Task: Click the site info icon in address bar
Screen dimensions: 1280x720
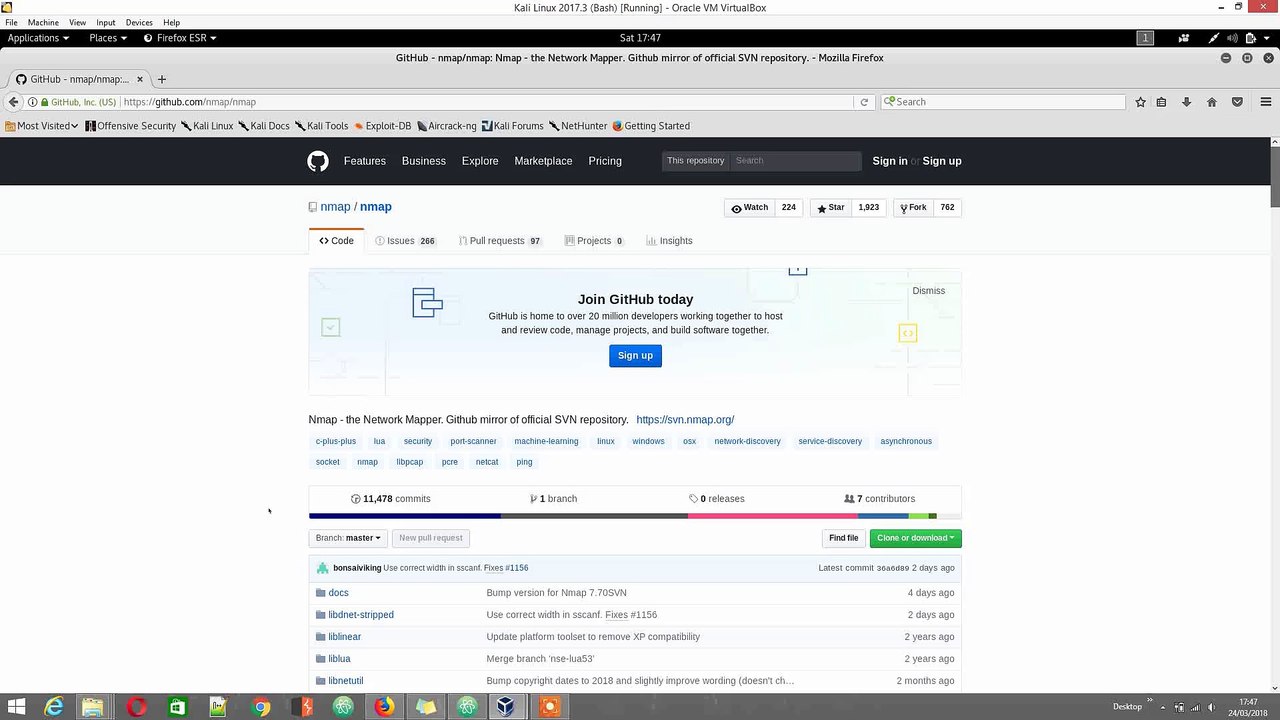Action: tap(33, 102)
